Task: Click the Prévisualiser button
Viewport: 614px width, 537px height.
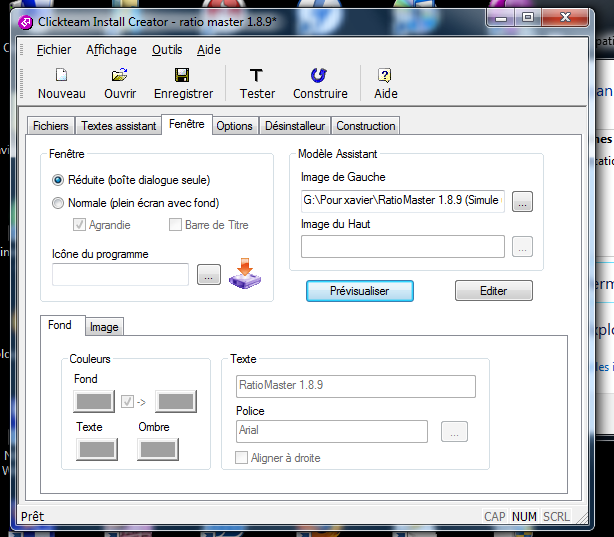Action: coord(360,291)
